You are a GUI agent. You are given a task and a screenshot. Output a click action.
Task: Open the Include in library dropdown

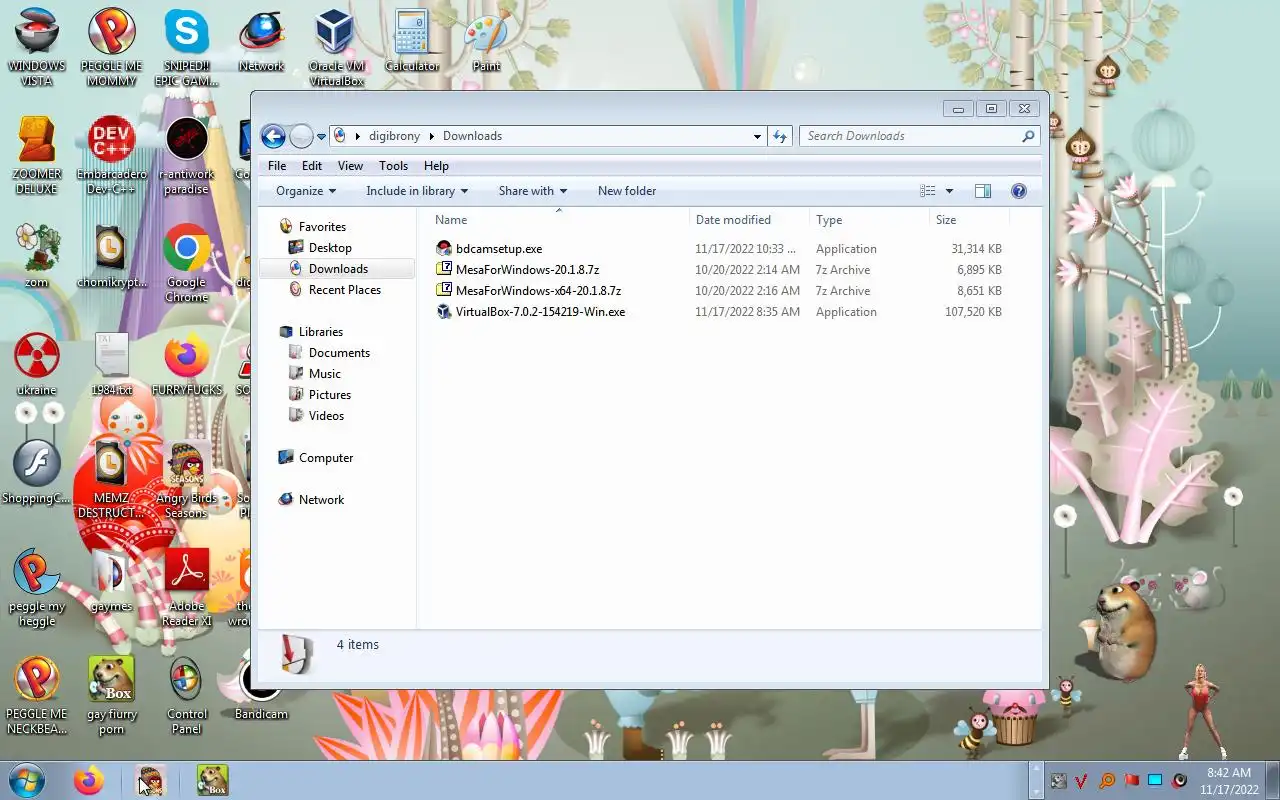coord(417,191)
